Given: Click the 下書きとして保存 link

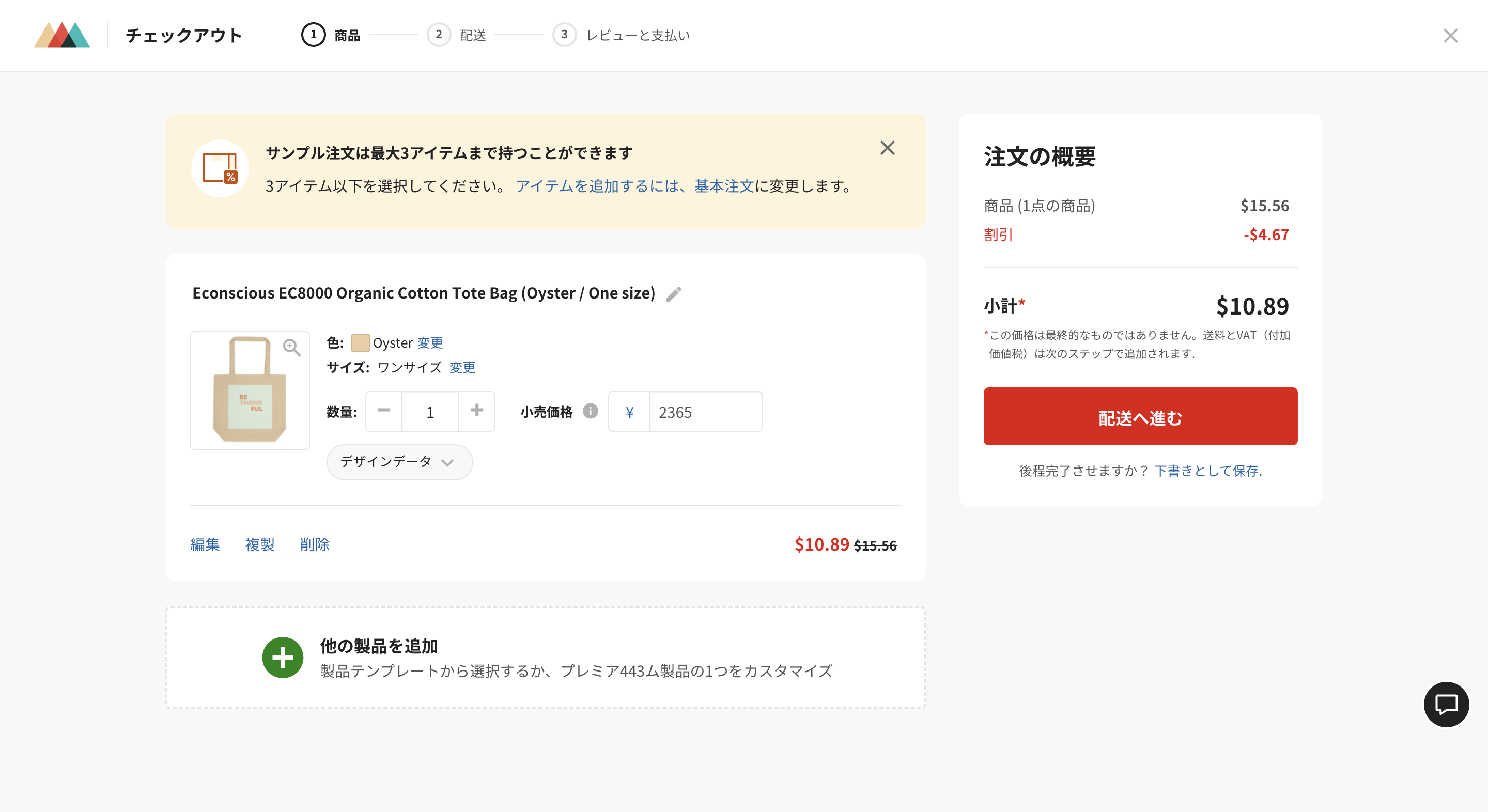Looking at the screenshot, I should [1207, 471].
